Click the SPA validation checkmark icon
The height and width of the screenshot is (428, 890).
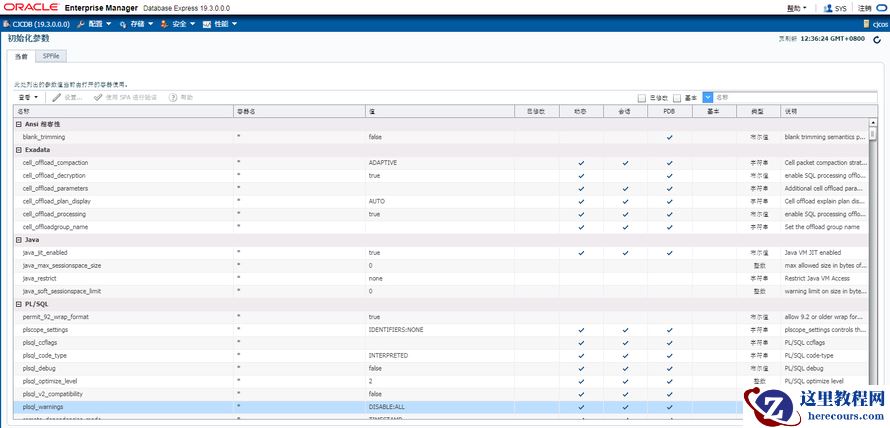pyautogui.click(x=98, y=97)
